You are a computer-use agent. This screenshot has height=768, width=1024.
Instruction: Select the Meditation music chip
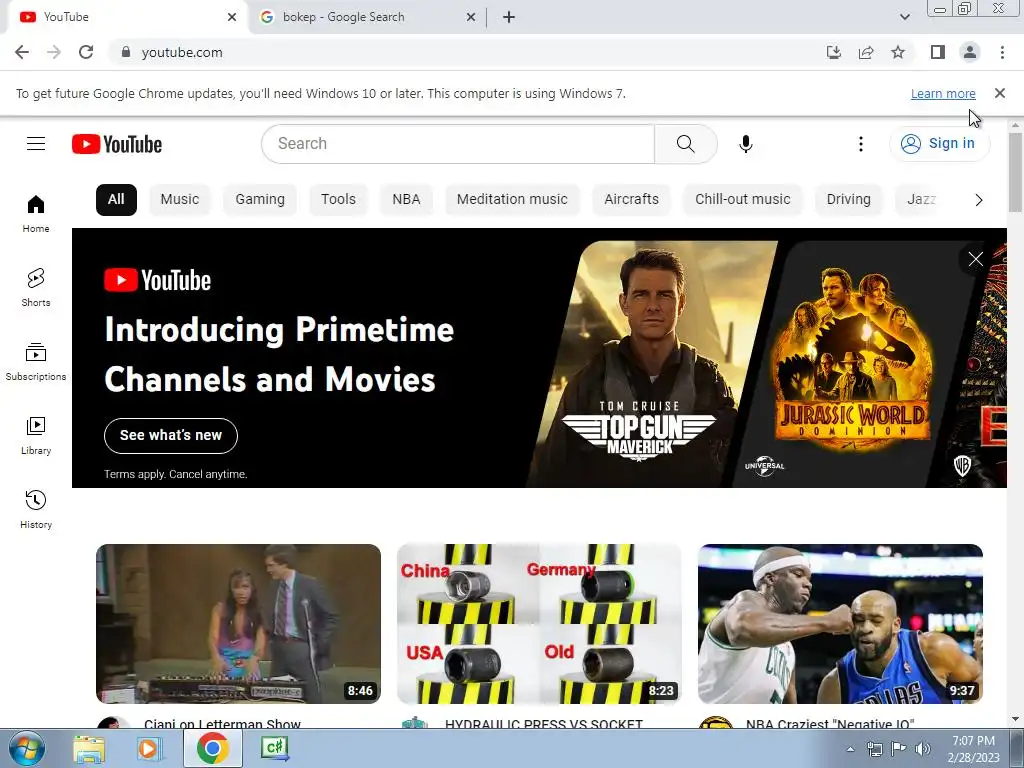(x=512, y=200)
